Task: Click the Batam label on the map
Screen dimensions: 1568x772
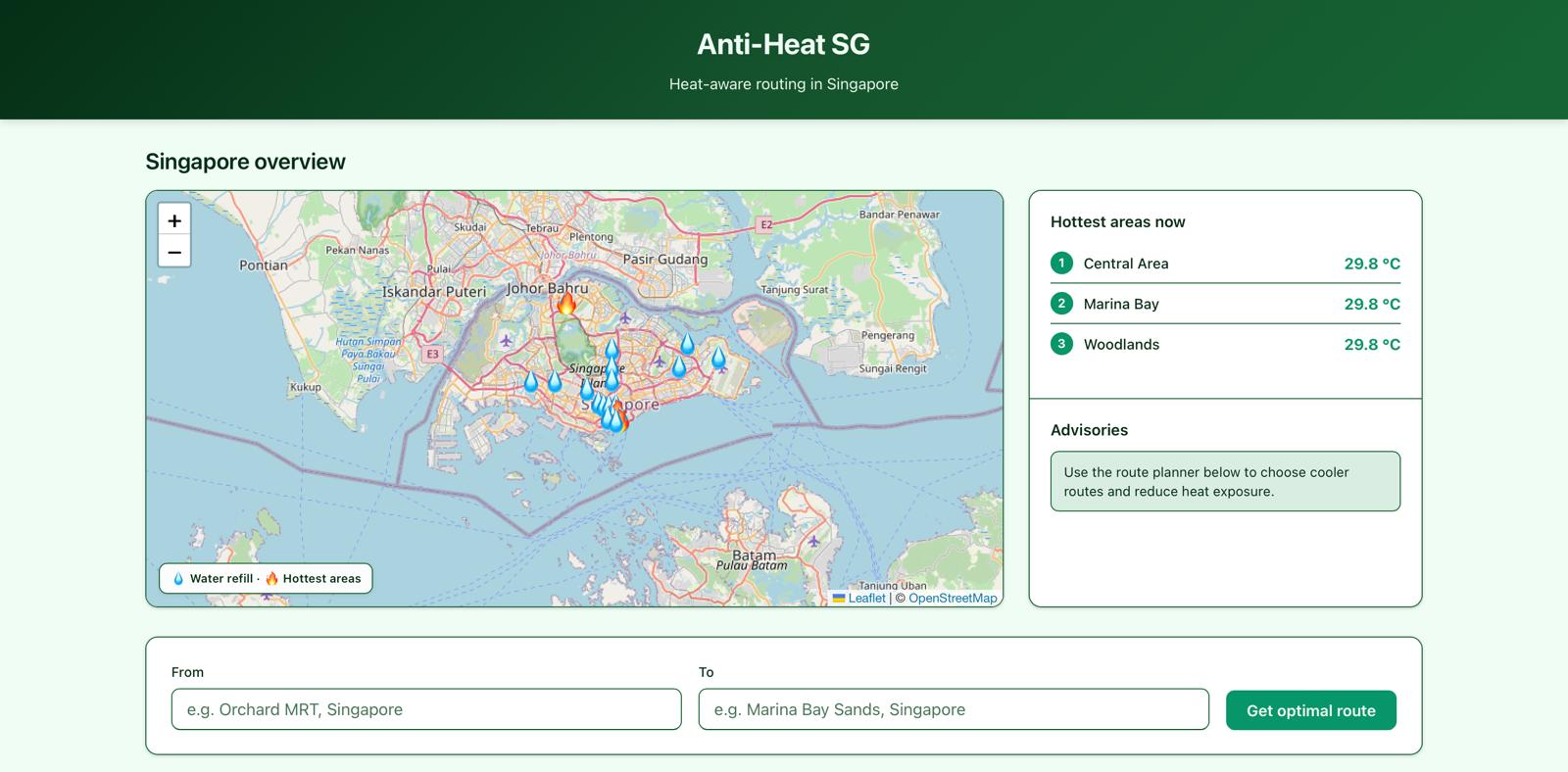Action: pos(754,555)
